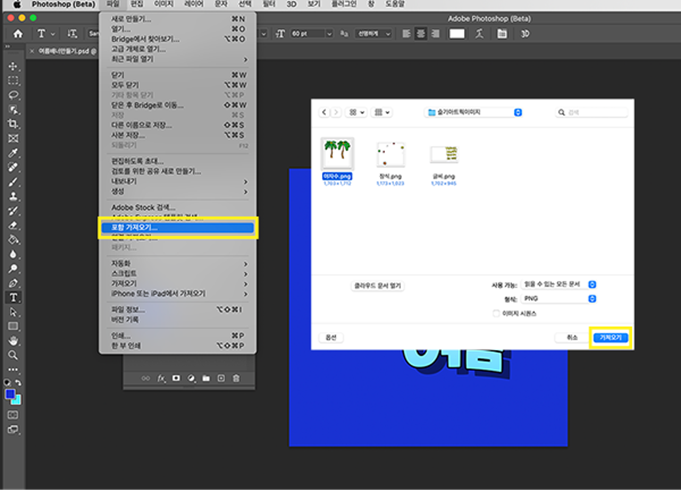
Task: Open Create Warped Text option
Action: 479,34
